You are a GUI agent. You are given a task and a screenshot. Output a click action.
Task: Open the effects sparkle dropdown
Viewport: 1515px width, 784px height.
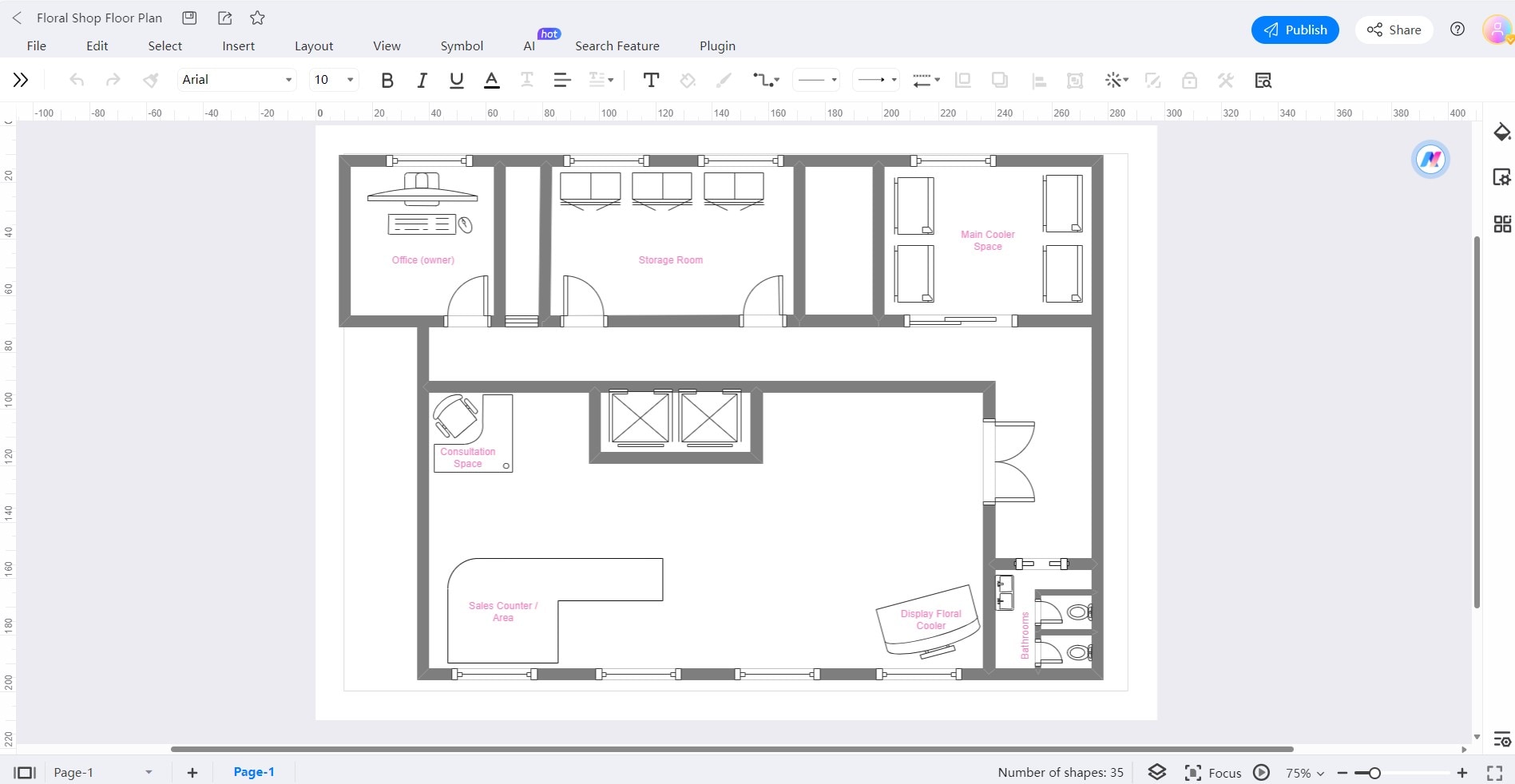(x=1116, y=80)
